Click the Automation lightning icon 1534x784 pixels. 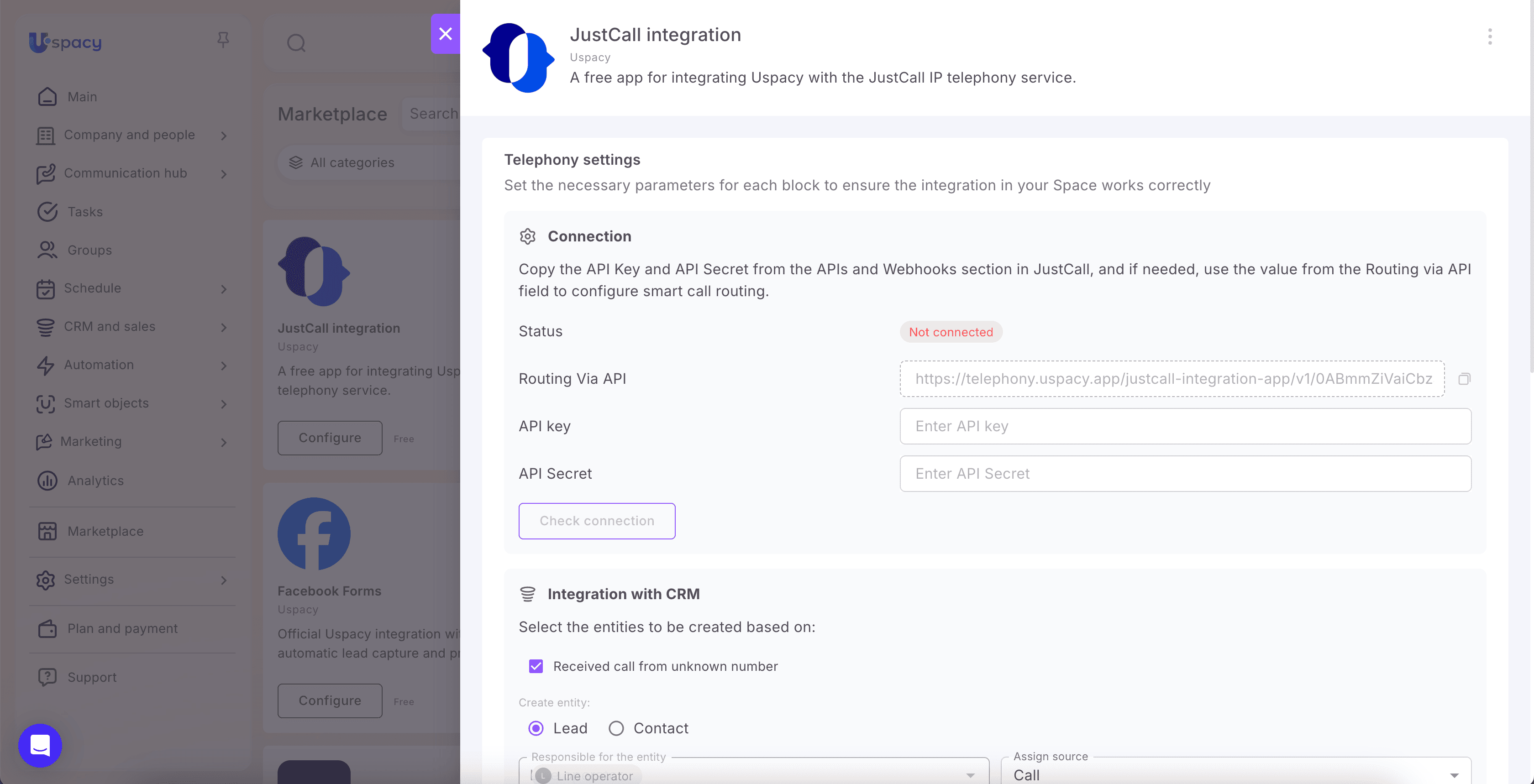45,365
